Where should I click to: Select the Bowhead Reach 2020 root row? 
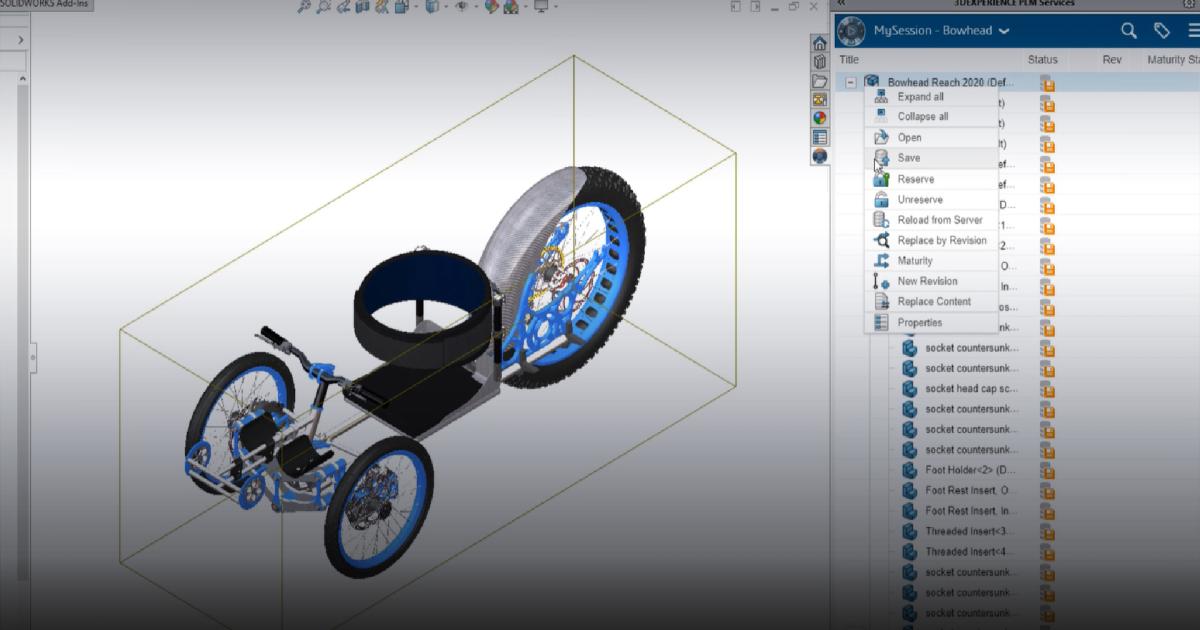pos(1017,82)
